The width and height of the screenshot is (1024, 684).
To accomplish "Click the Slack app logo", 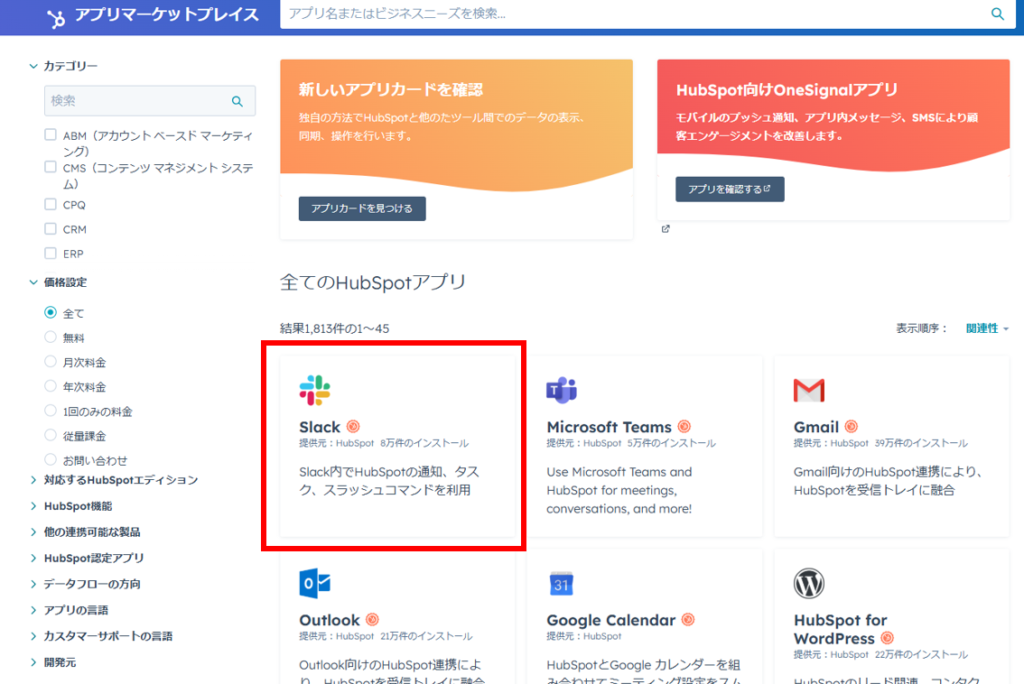I will 315,390.
